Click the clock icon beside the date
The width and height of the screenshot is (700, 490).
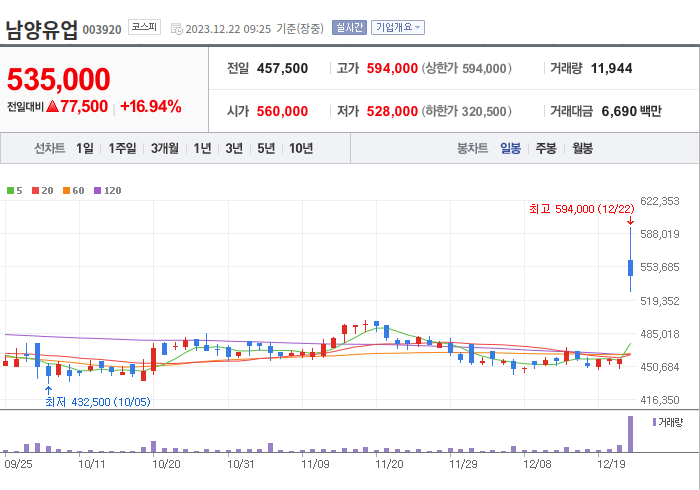pyautogui.click(x=177, y=29)
